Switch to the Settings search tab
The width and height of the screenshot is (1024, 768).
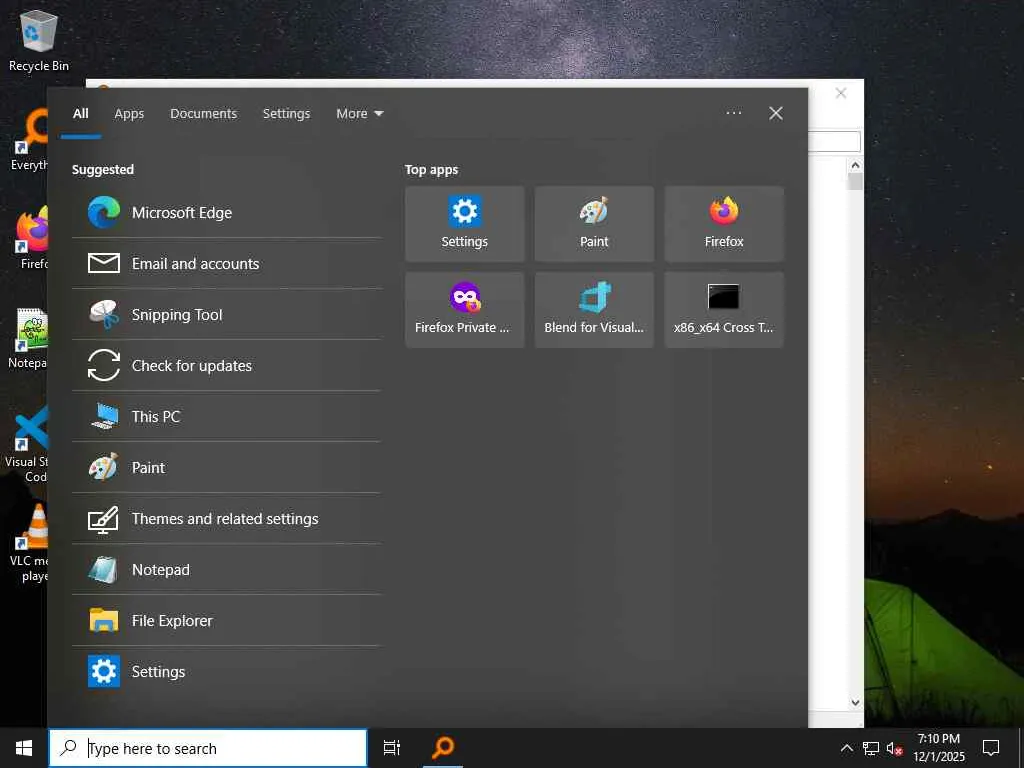[x=286, y=114]
